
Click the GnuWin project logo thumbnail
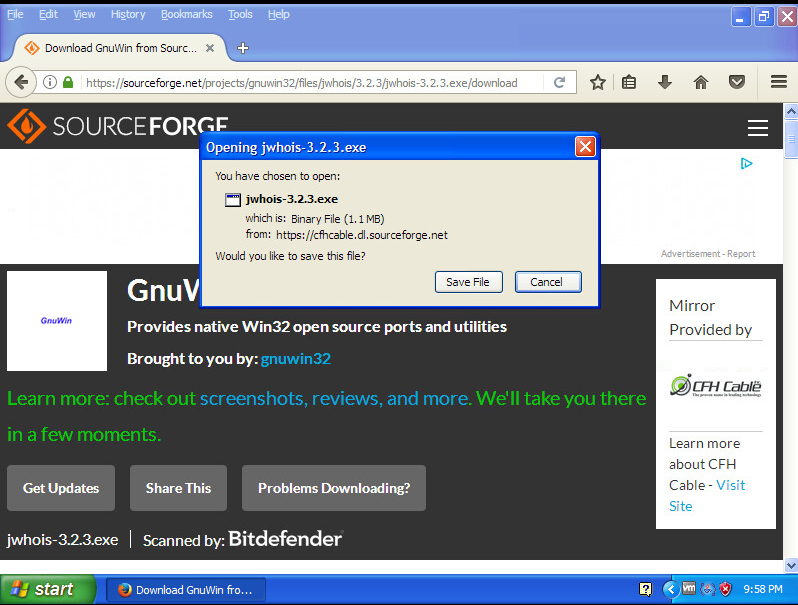point(57,321)
